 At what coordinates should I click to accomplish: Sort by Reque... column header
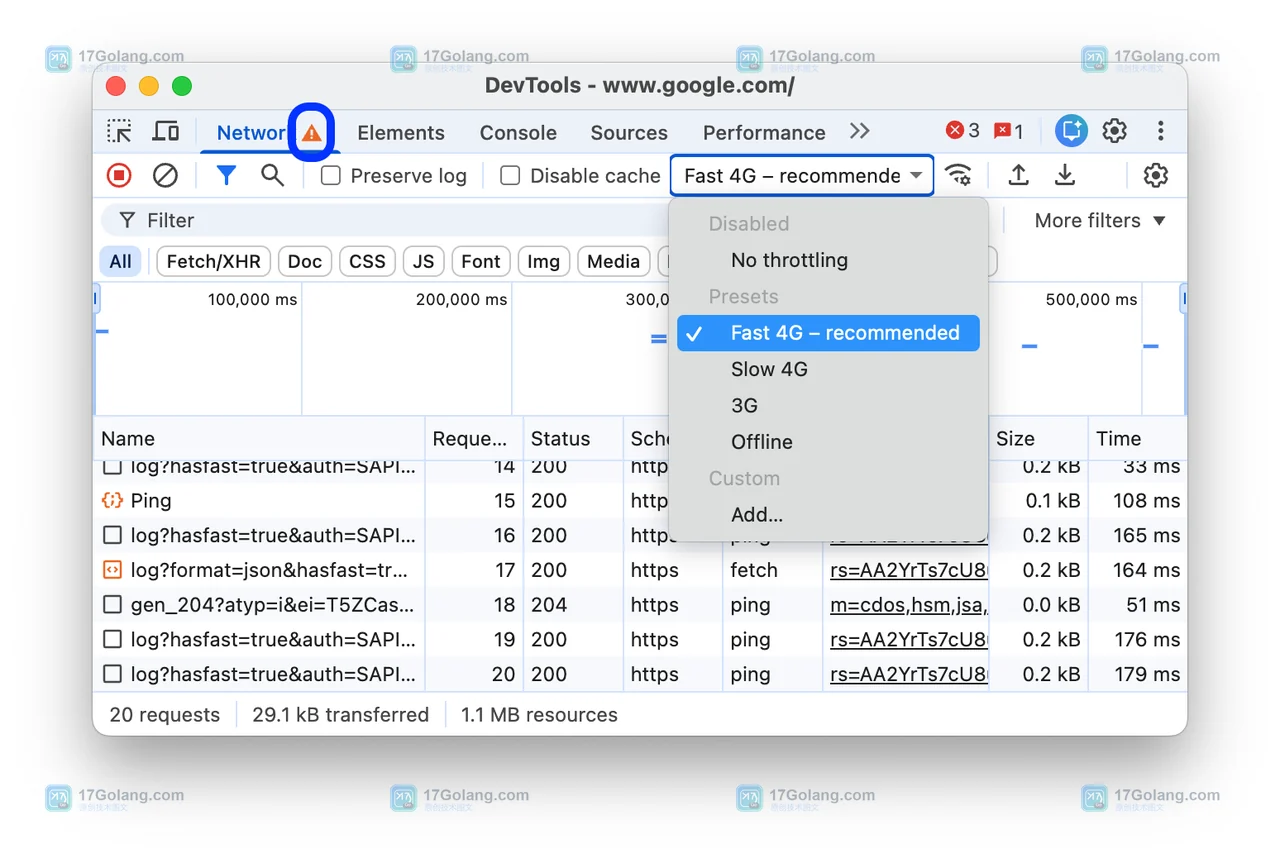click(x=474, y=439)
